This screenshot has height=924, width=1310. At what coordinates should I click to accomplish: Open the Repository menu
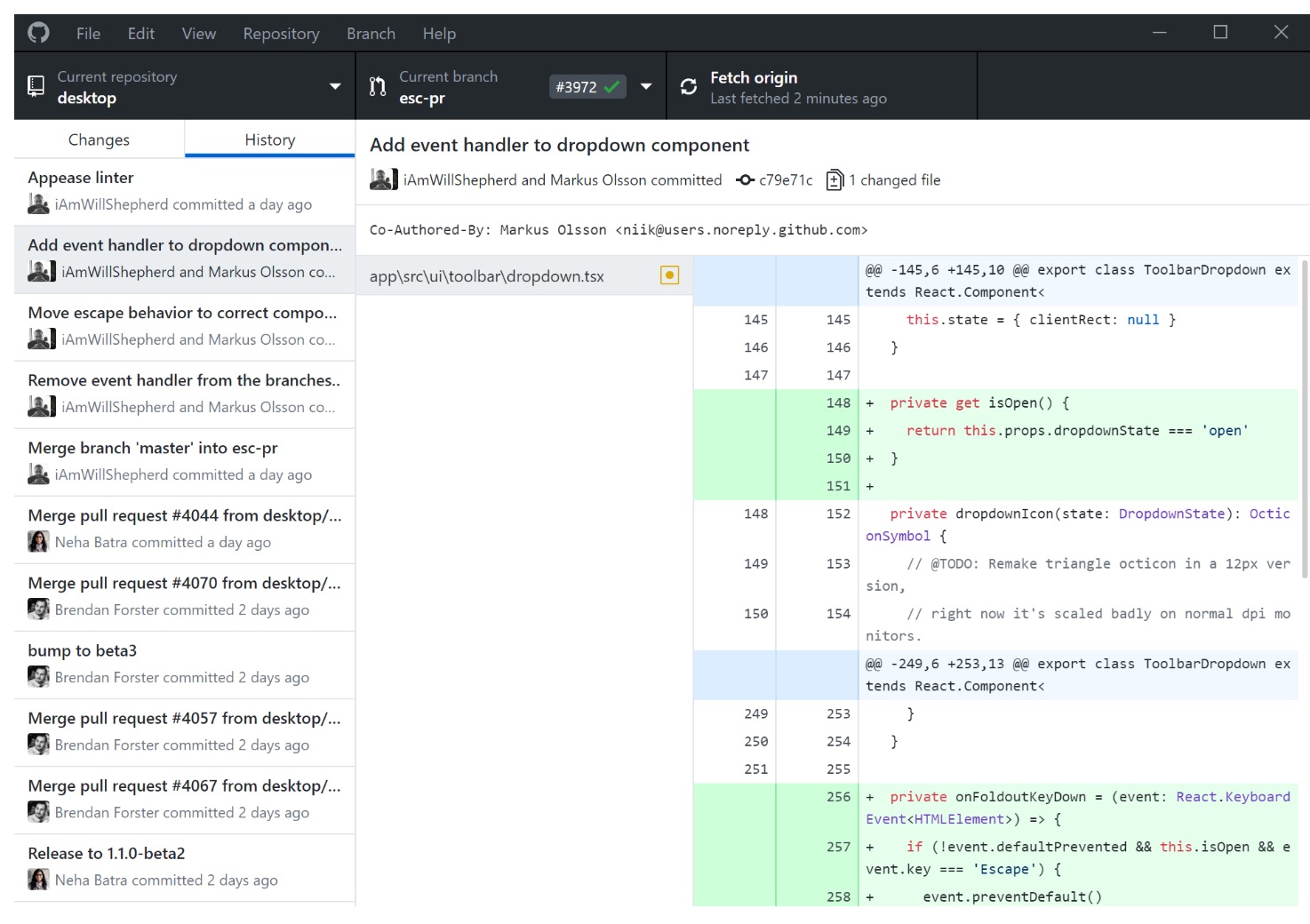[x=281, y=33]
